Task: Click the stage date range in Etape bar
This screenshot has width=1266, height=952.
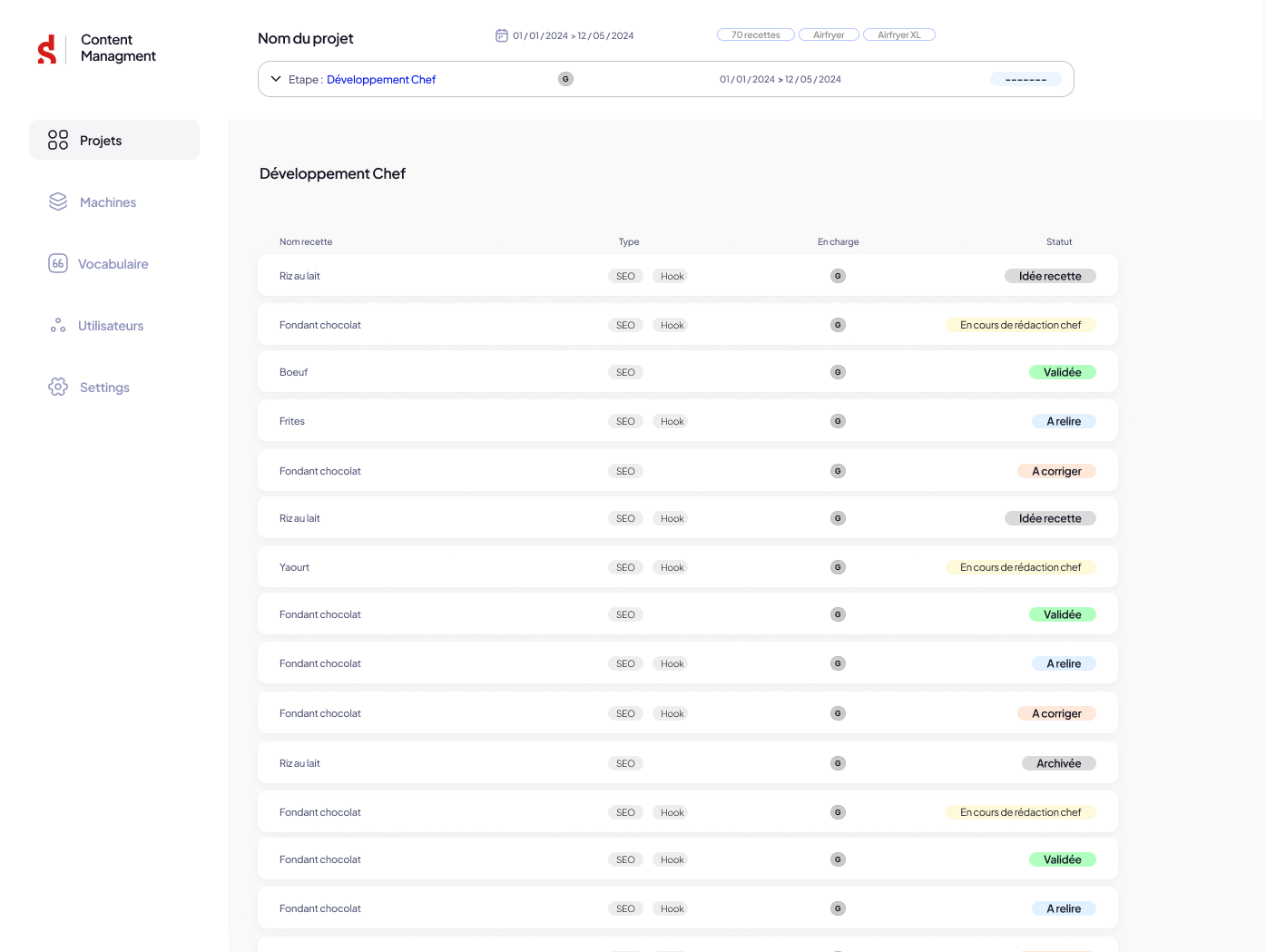Action: [x=780, y=80]
